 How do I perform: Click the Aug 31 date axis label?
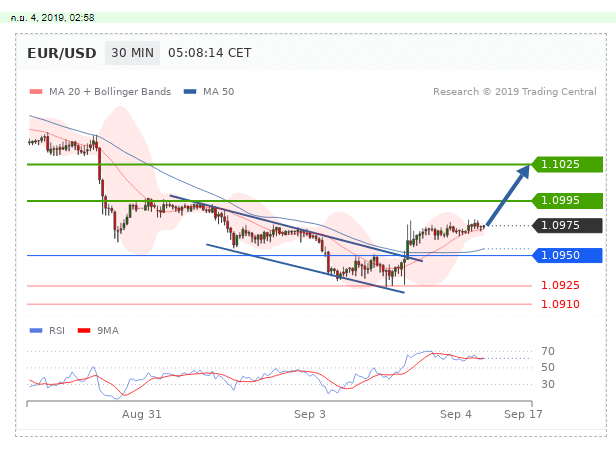coord(141,414)
